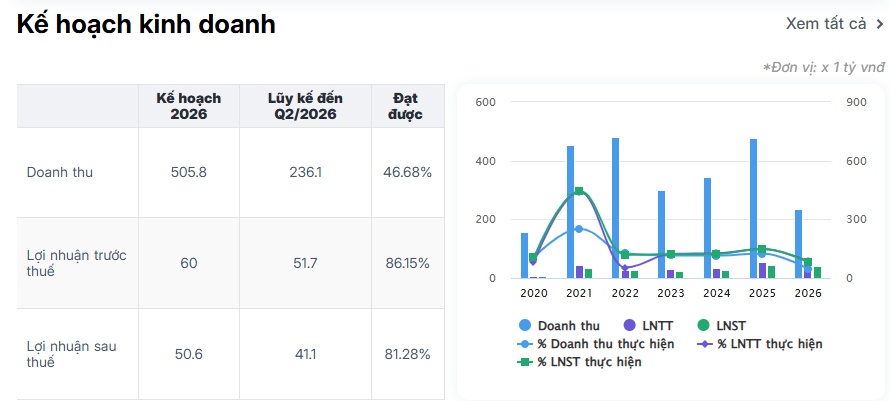Click the 2023 x-axis label
The image size is (890, 401).
(x=671, y=293)
